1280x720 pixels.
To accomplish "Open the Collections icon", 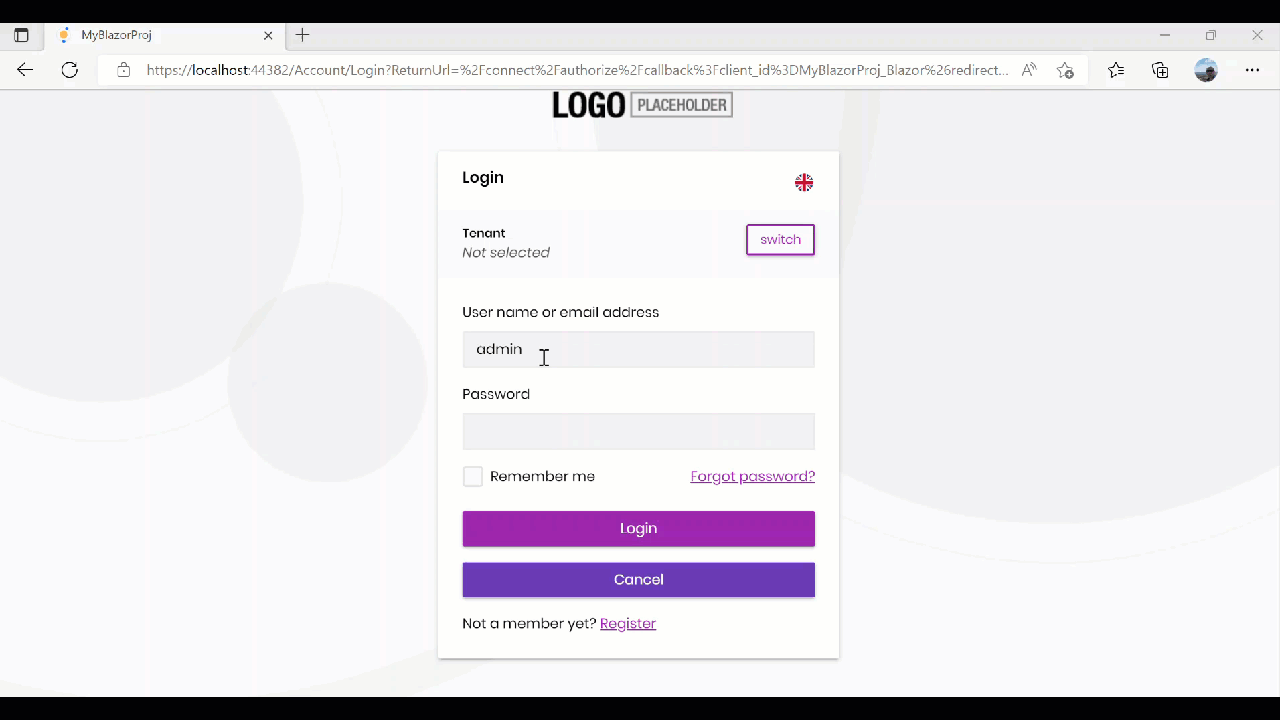I will 1160,70.
